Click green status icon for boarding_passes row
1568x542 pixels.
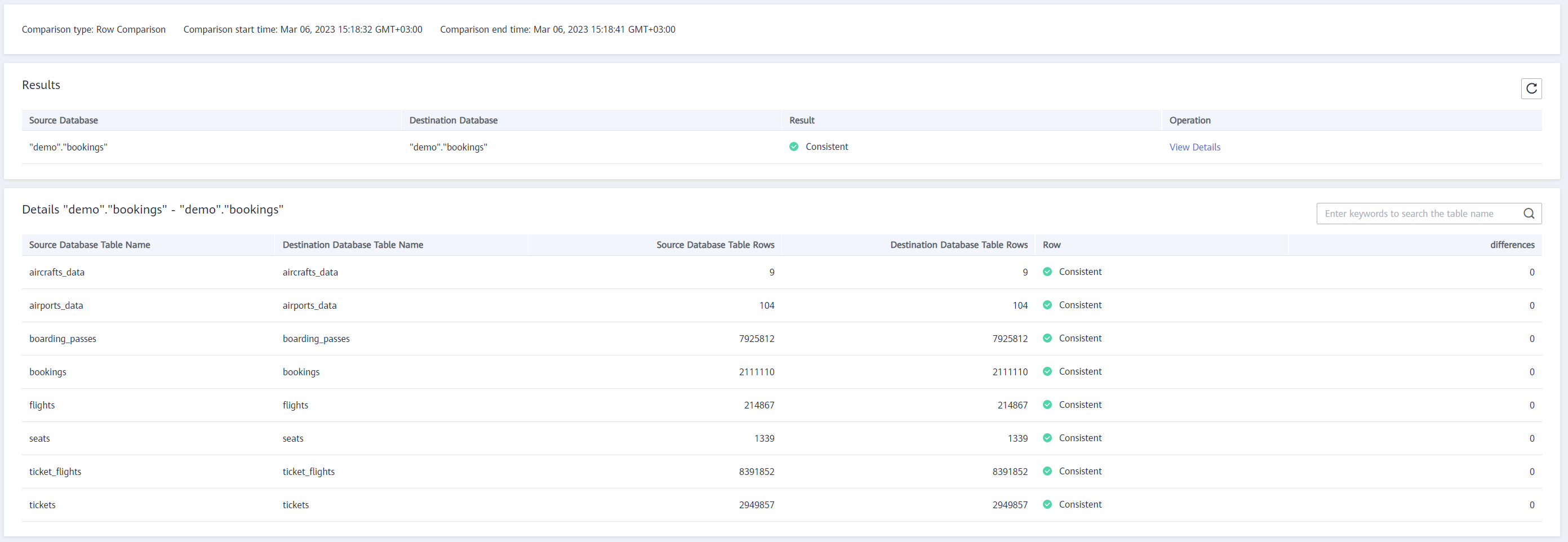click(x=1047, y=339)
